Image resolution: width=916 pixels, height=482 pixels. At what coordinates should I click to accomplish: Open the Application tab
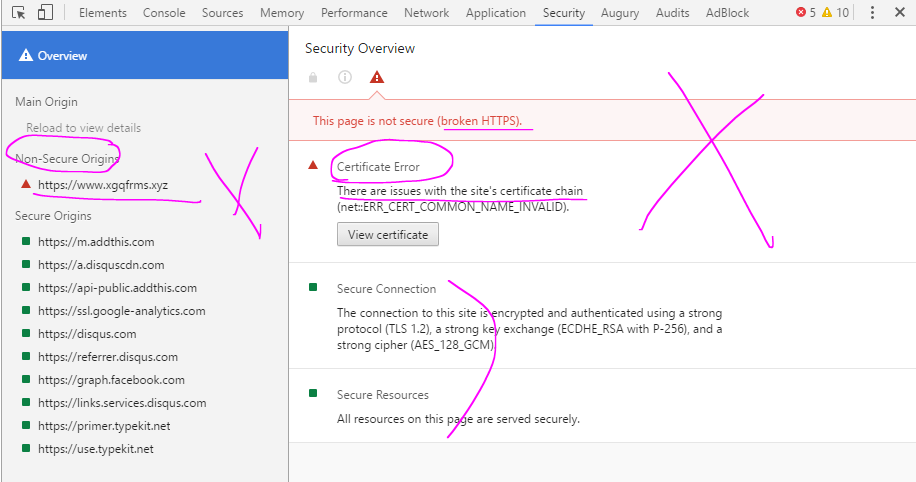click(496, 13)
